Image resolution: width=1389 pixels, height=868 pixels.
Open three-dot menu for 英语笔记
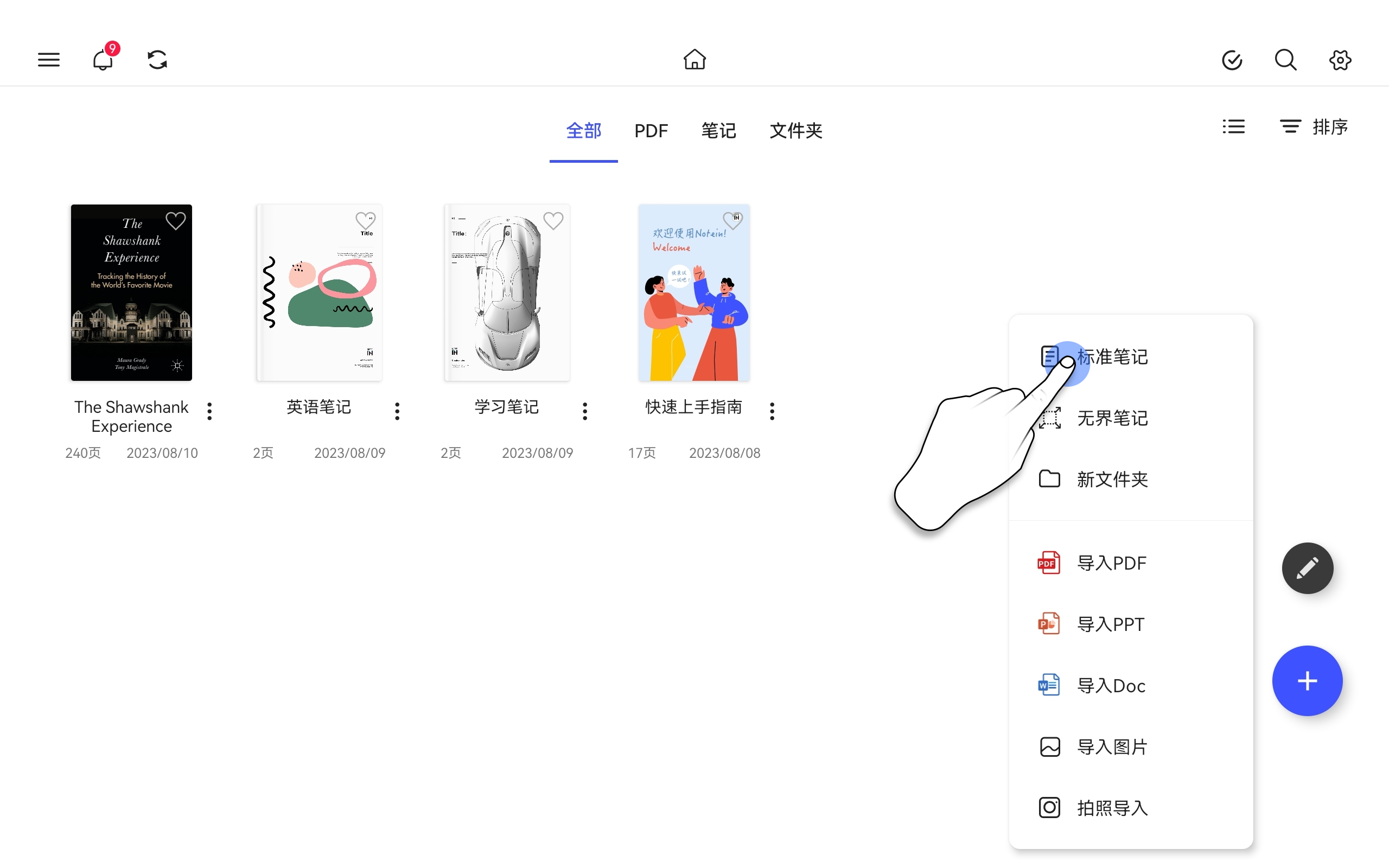[x=397, y=411]
